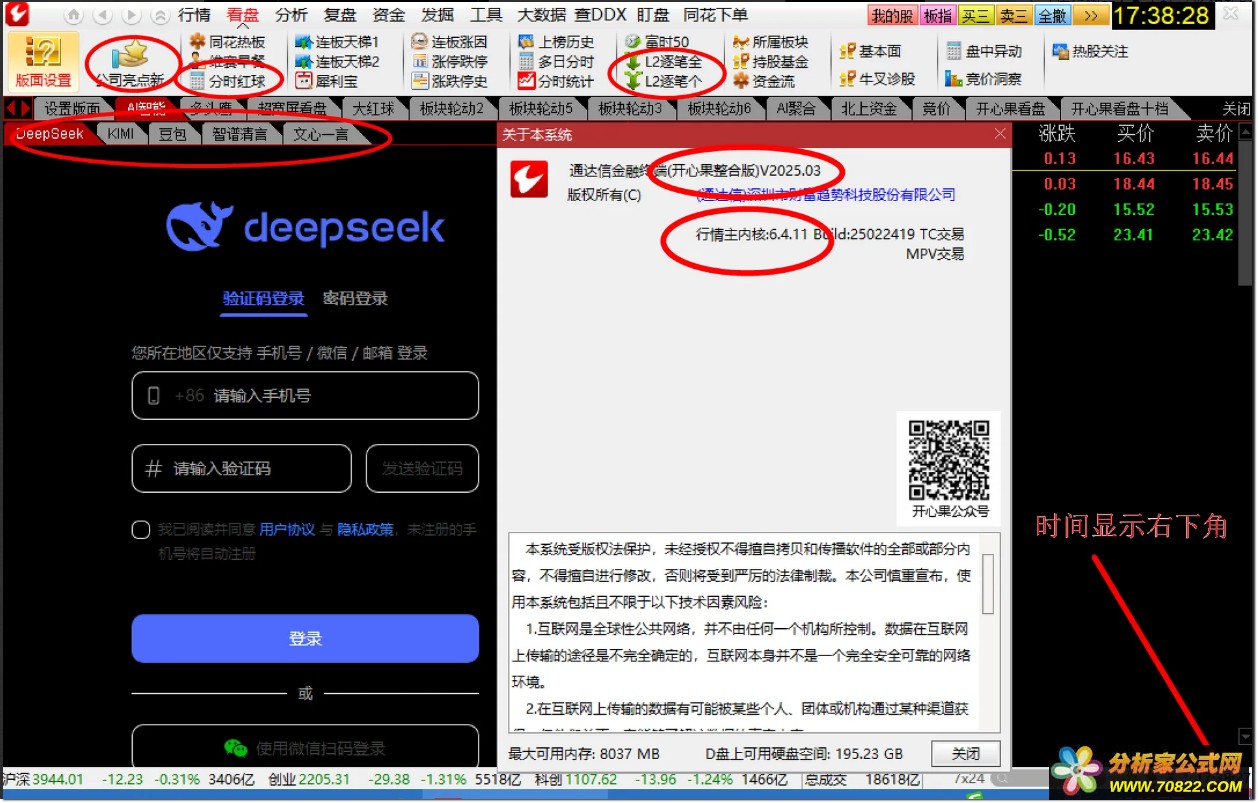Show the 多日分时 chart

[556, 62]
